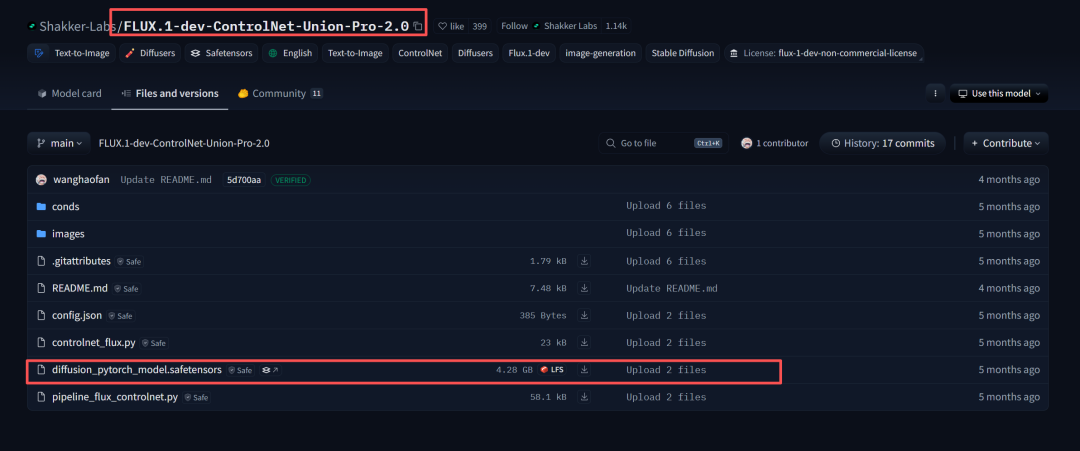Open the Contribute dropdown

coord(1006,143)
